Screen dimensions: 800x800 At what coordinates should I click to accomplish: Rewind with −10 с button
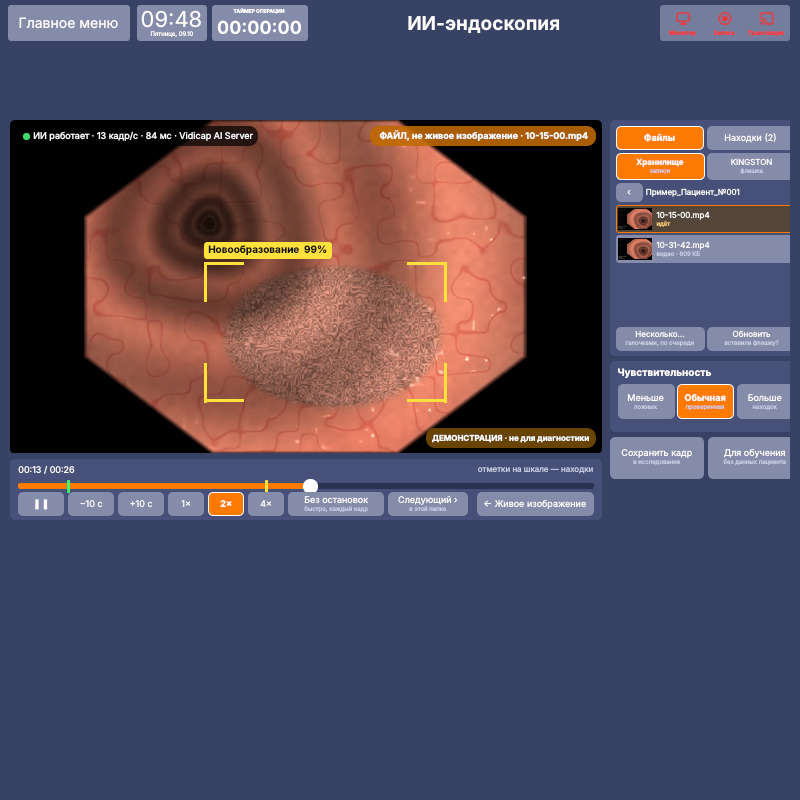[x=91, y=504]
